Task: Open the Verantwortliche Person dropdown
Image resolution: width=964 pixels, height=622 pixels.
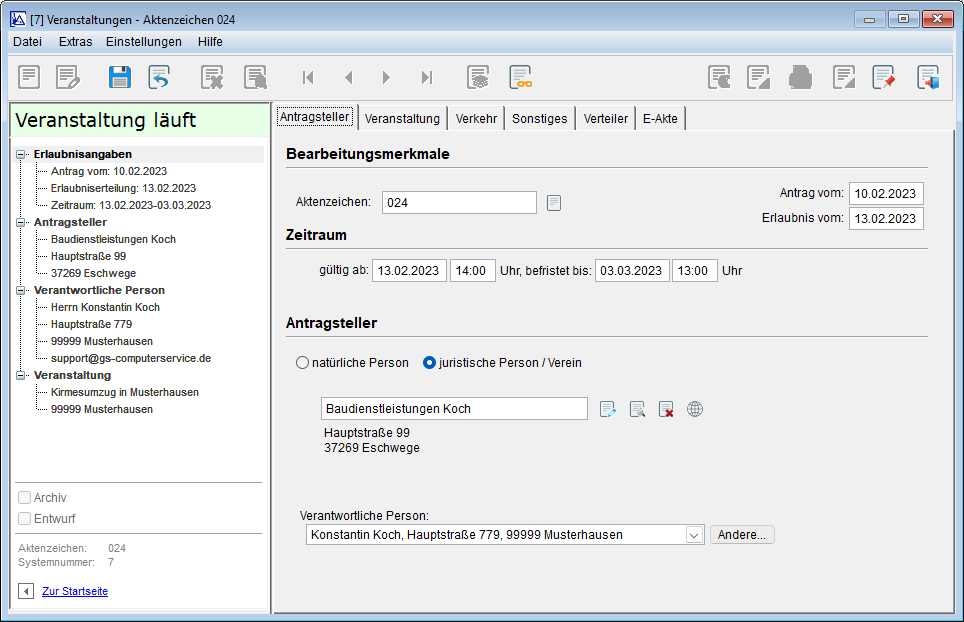Action: tap(694, 535)
